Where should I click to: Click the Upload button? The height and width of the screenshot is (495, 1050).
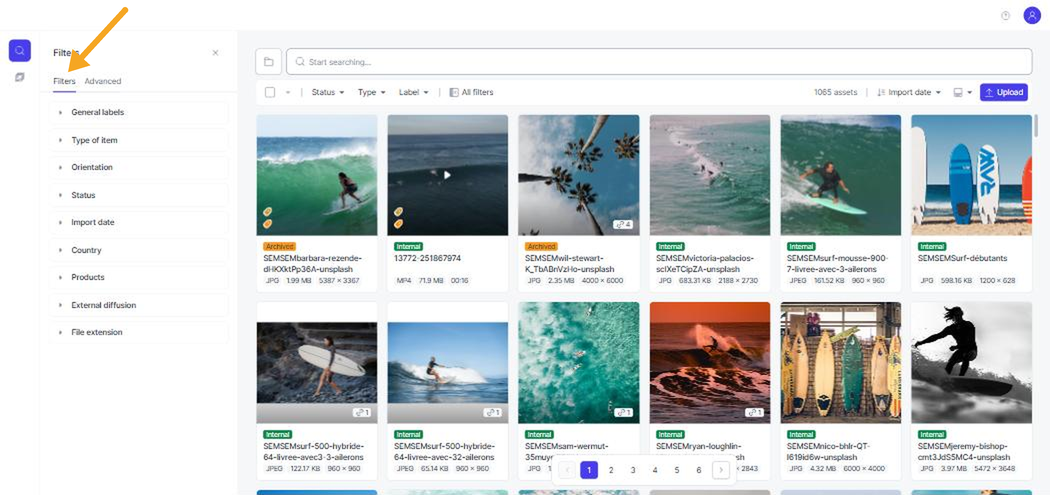pyautogui.click(x=1004, y=92)
